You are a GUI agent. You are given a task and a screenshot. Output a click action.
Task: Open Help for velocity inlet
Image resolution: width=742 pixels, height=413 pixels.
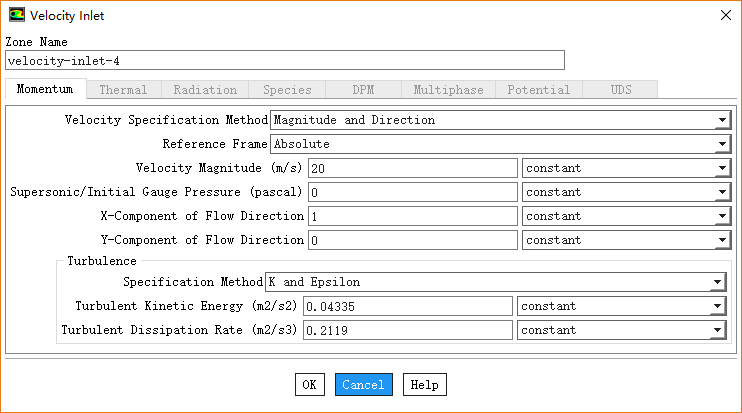(x=424, y=385)
